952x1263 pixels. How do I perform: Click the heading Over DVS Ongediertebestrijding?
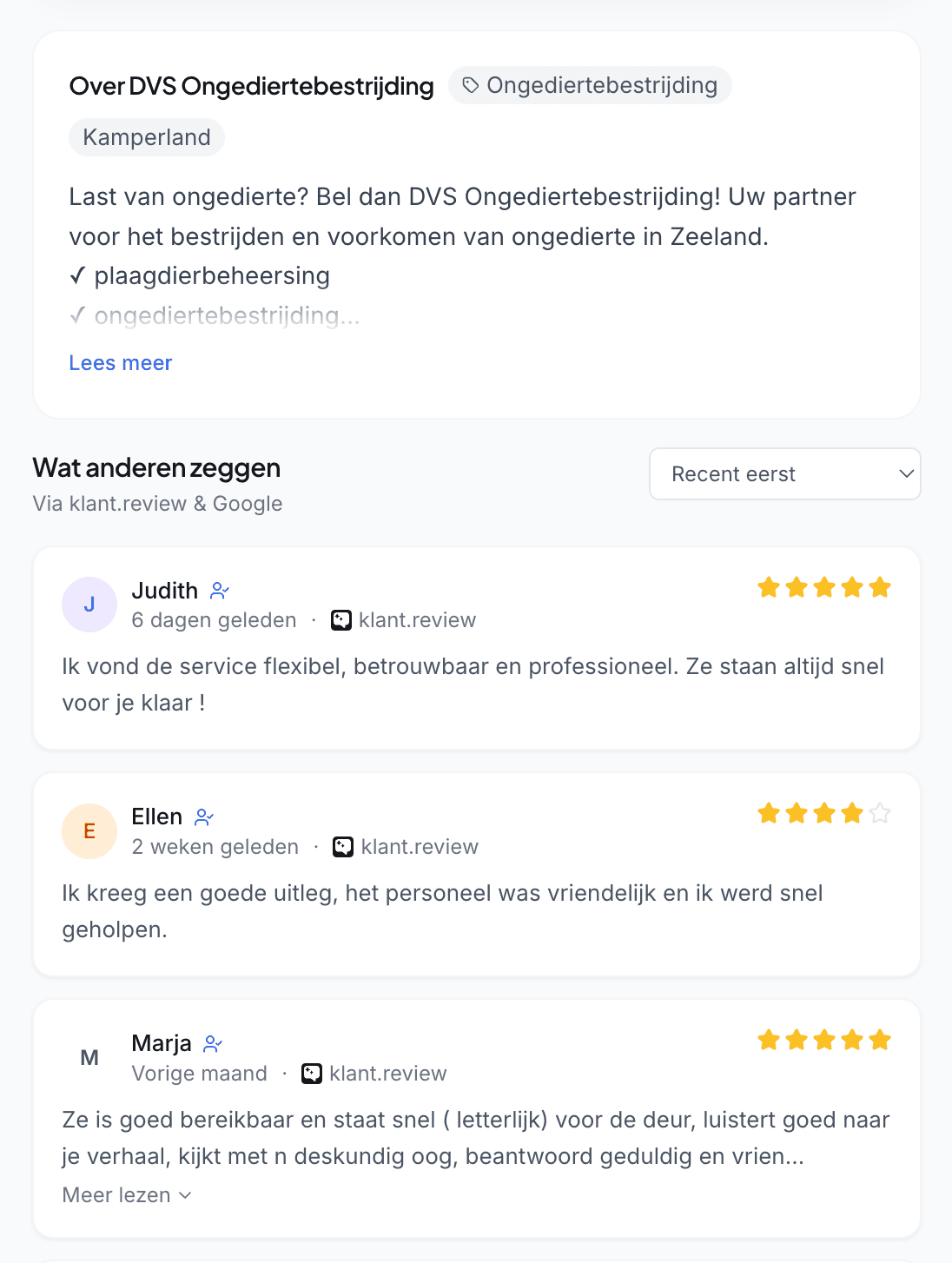pyautogui.click(x=251, y=86)
